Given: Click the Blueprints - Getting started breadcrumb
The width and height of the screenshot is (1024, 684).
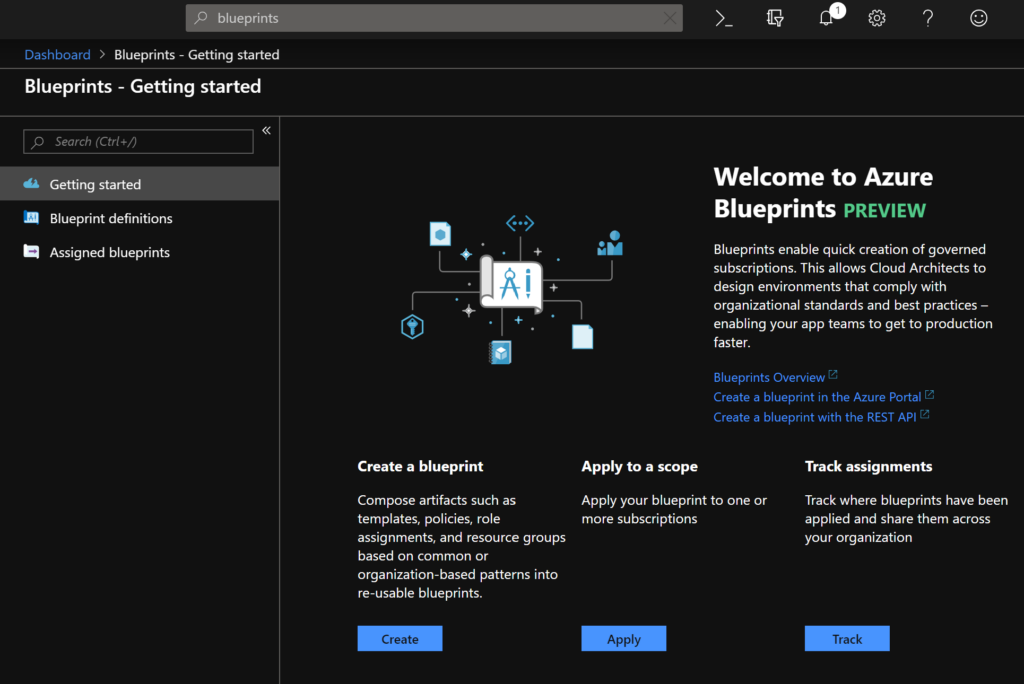Looking at the screenshot, I should click(197, 55).
